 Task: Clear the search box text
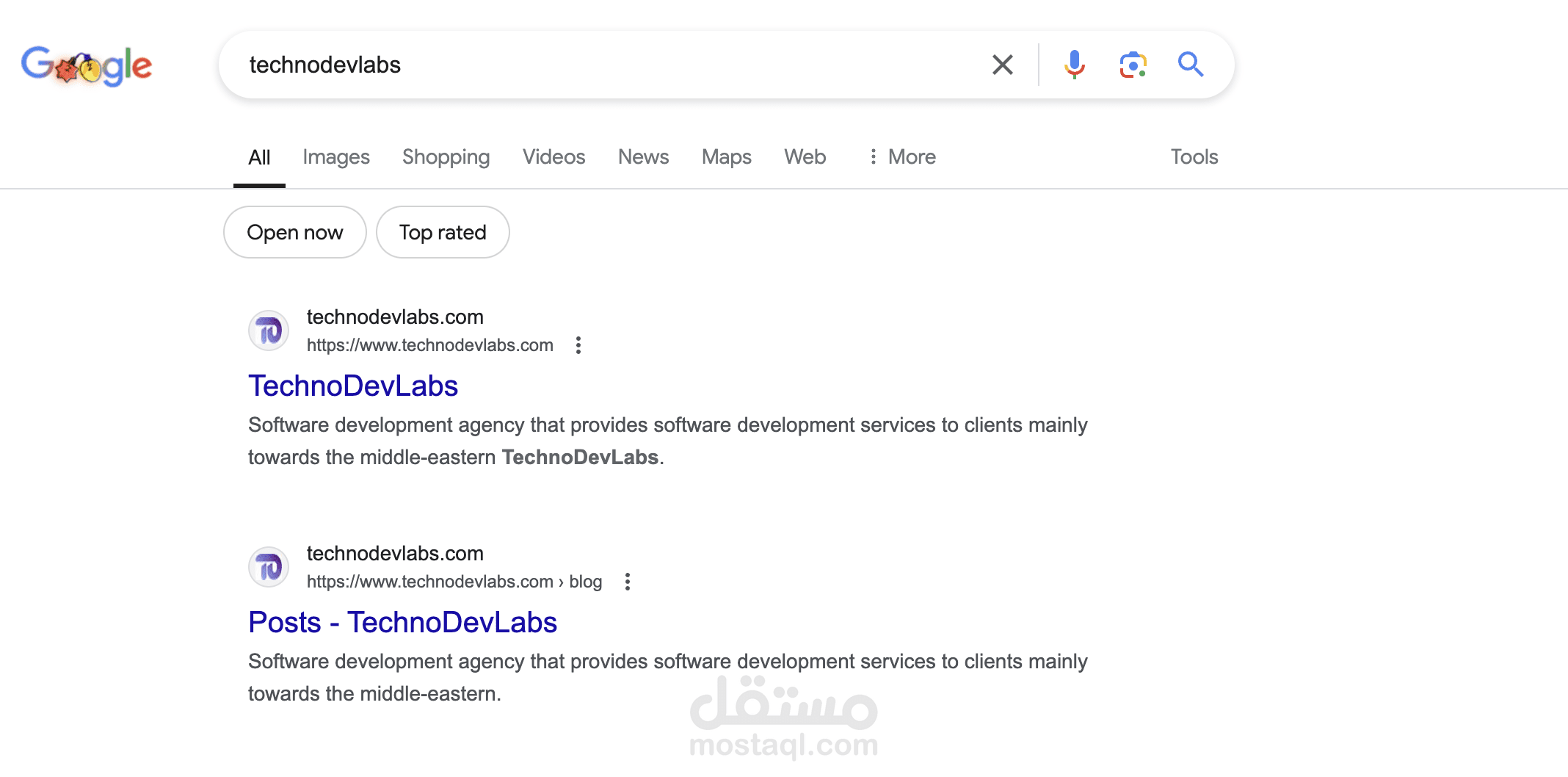1002,65
